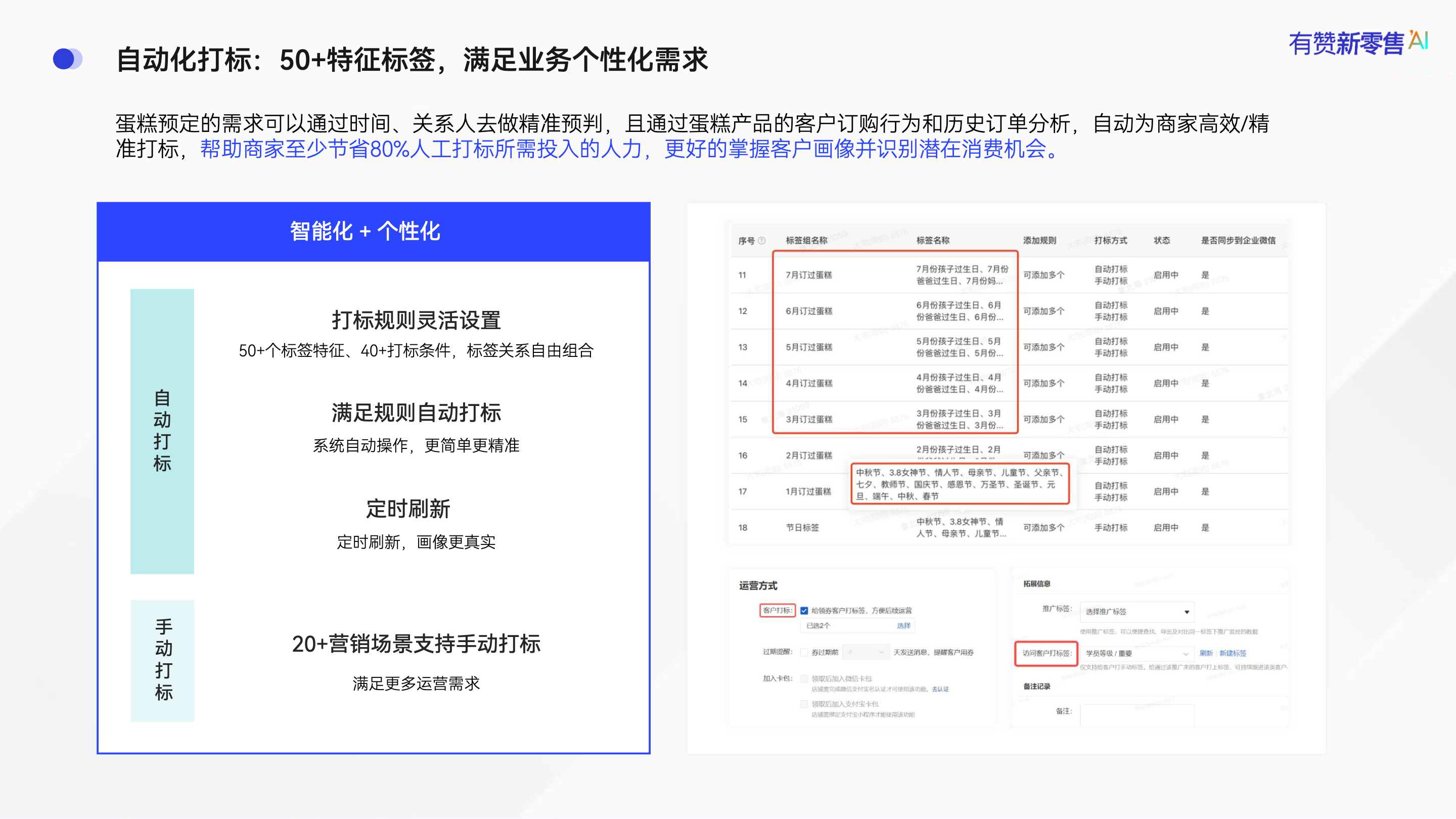Viewport: 1456px width, 819px height.
Task: Click in the 备注 text field
Action: coord(1136,714)
